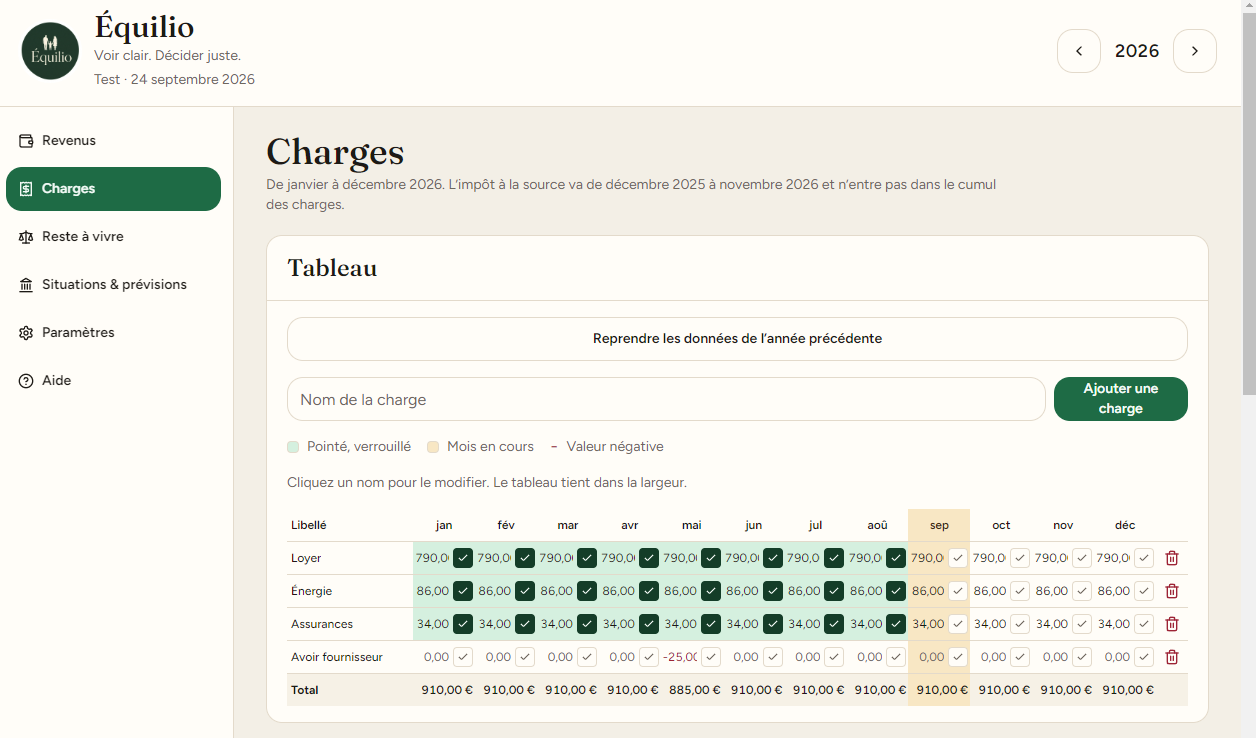This screenshot has width=1256, height=738.
Task: Uncheck Assurances April checkbox
Action: coord(649,624)
